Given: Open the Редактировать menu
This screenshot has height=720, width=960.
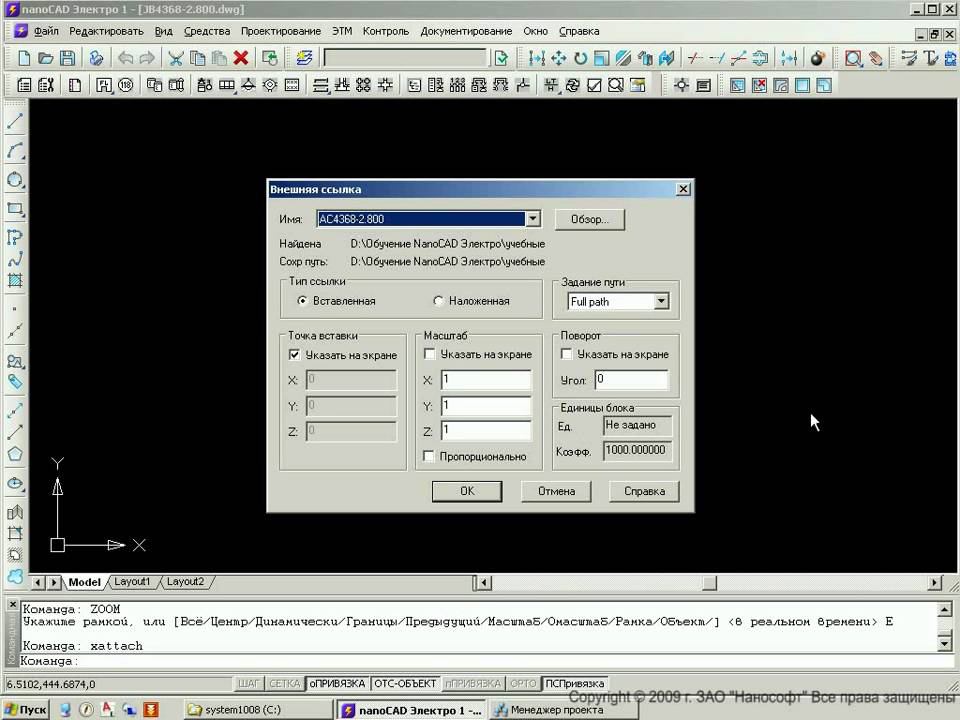Looking at the screenshot, I should click(x=106, y=31).
